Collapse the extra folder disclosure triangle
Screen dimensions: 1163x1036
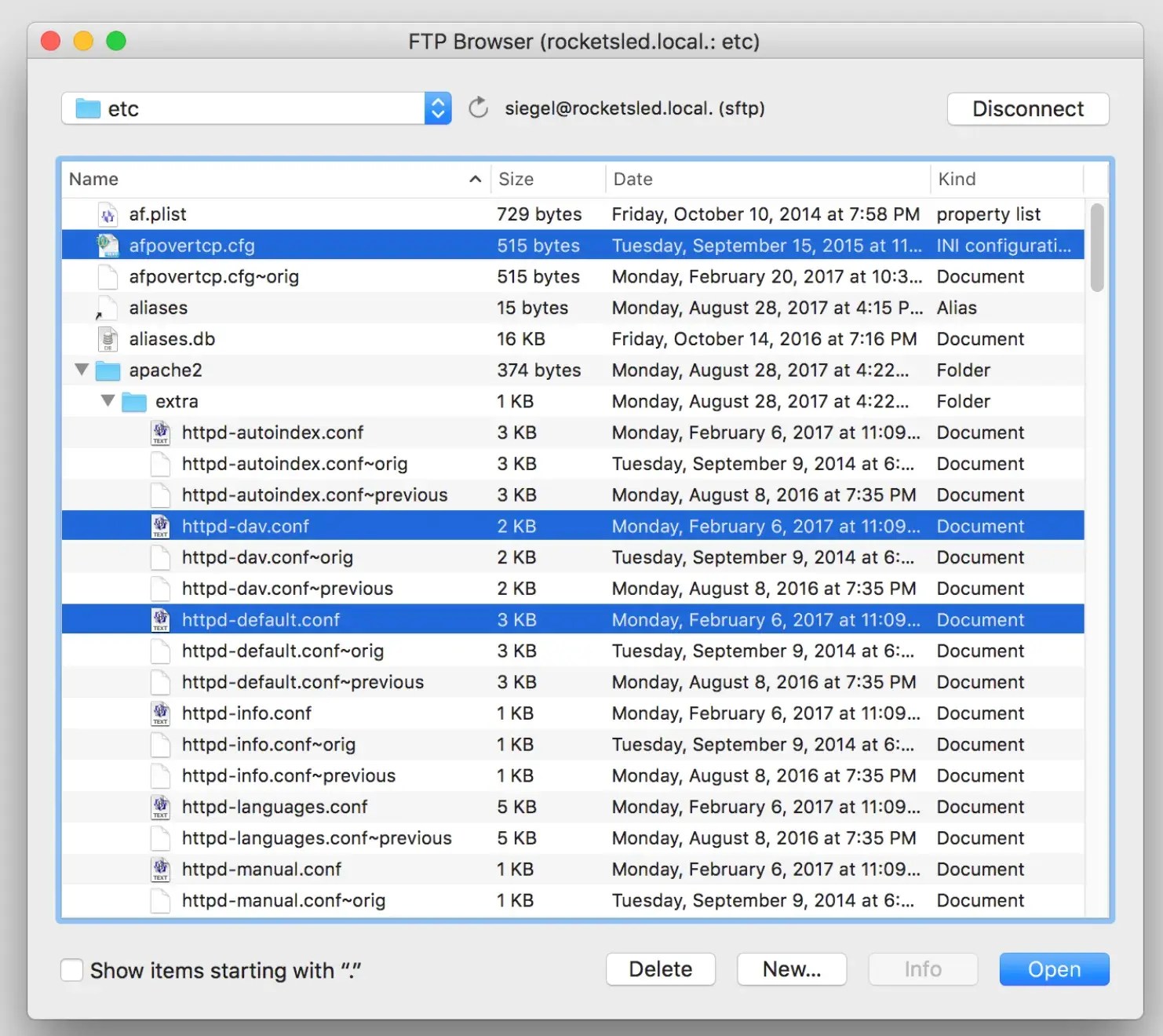point(108,401)
